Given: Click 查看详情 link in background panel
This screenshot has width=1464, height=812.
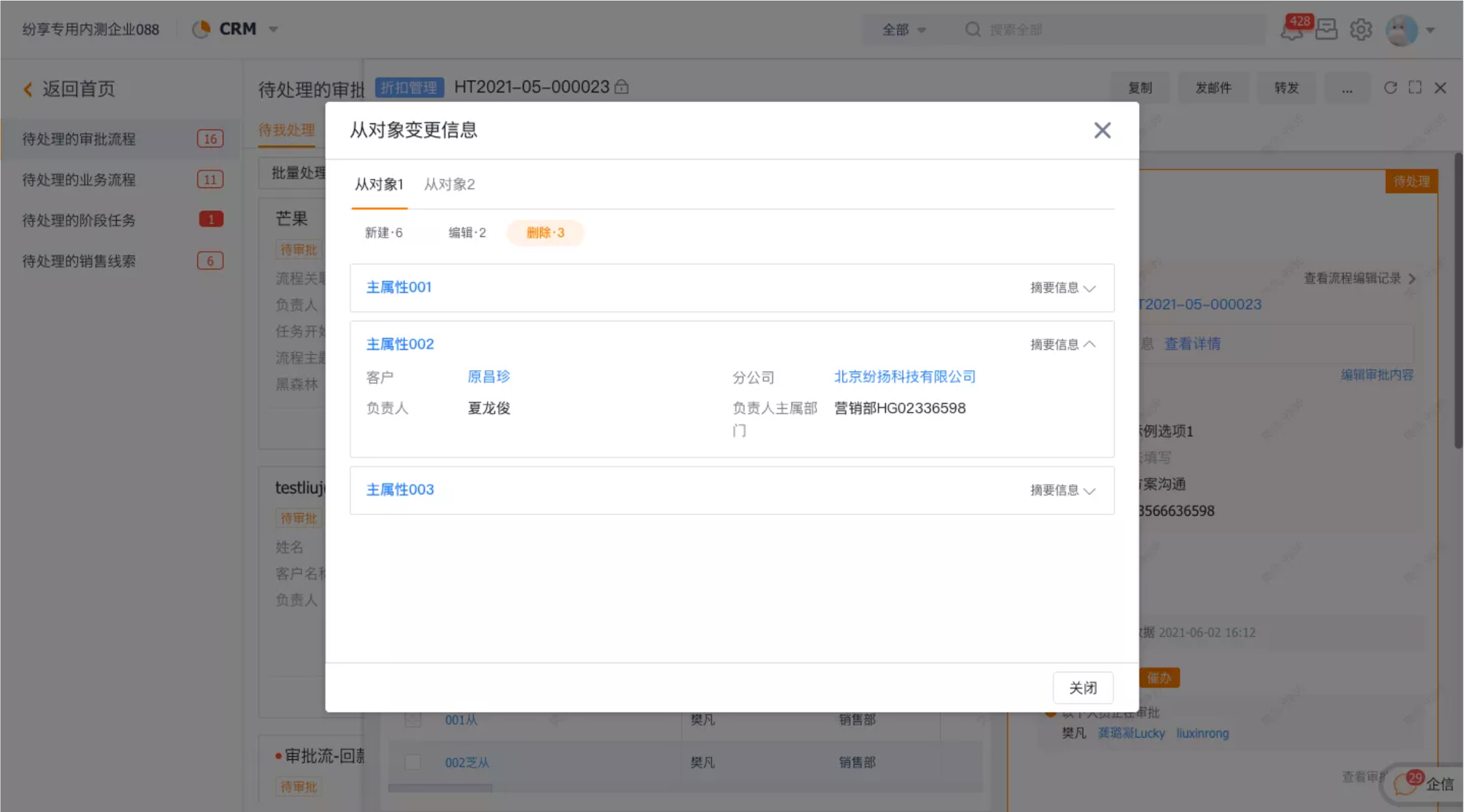Looking at the screenshot, I should (1192, 343).
